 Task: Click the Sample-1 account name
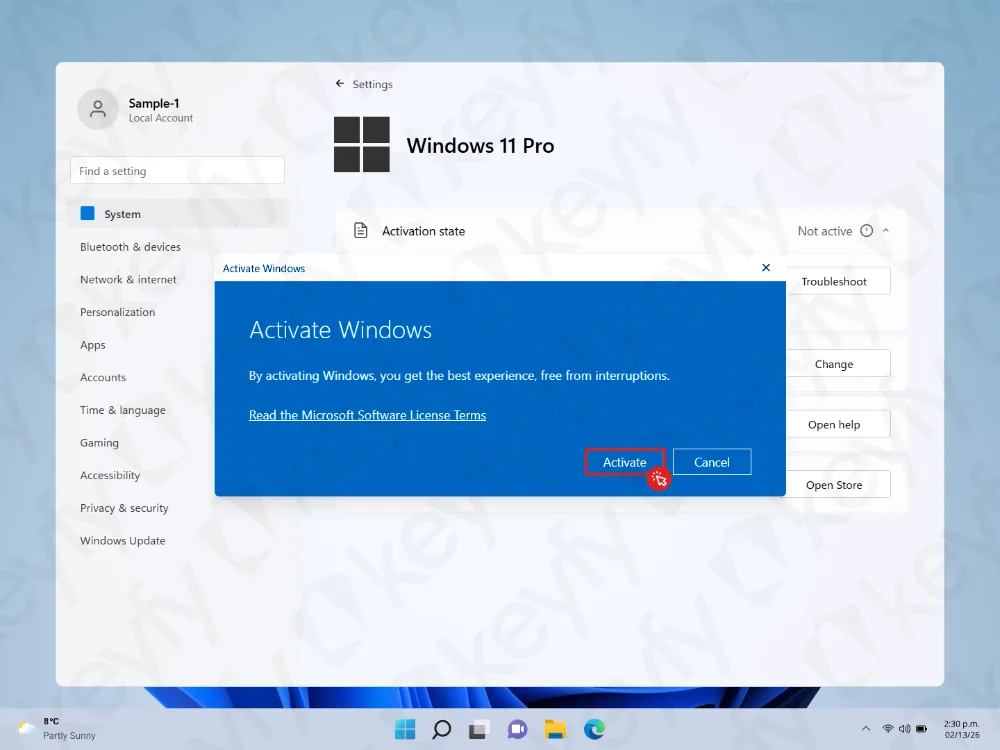(154, 103)
